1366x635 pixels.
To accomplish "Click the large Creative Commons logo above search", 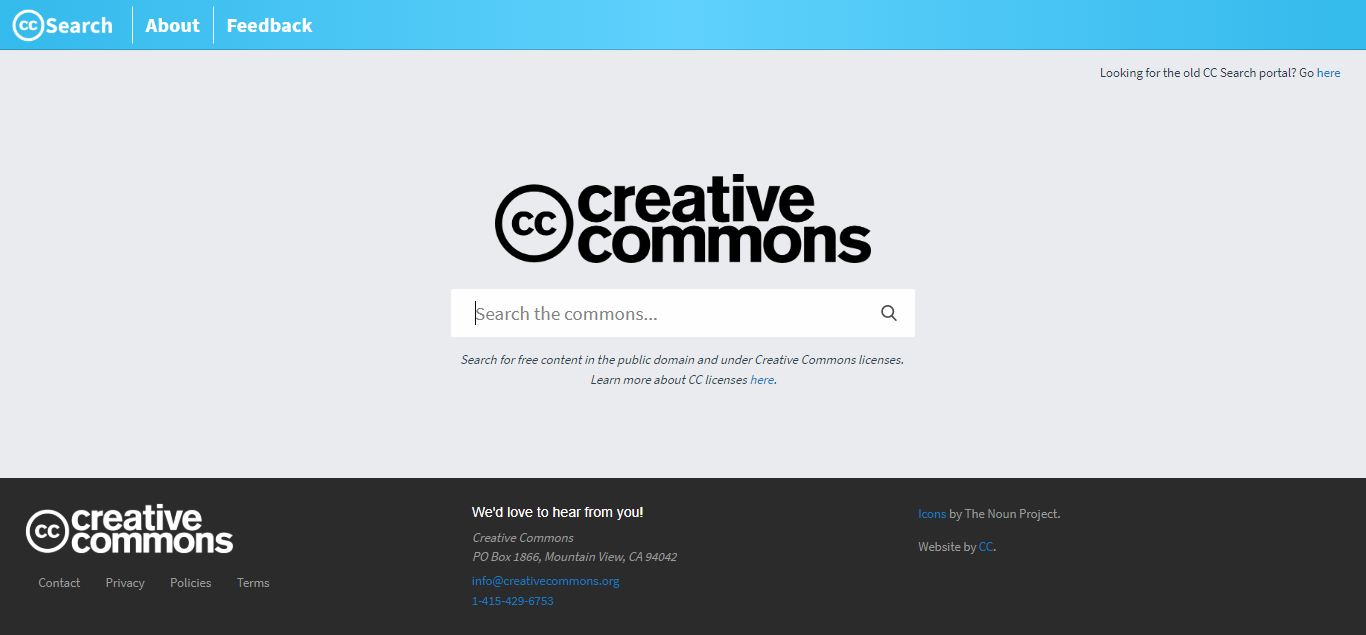I will point(683,220).
